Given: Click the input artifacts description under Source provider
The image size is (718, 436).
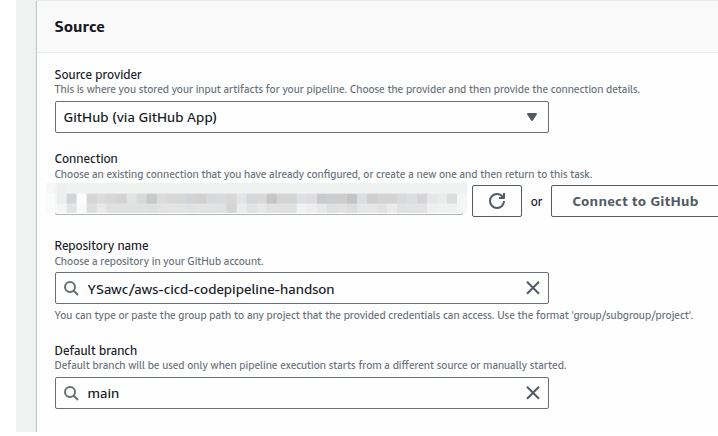Looking at the screenshot, I should [346, 89].
